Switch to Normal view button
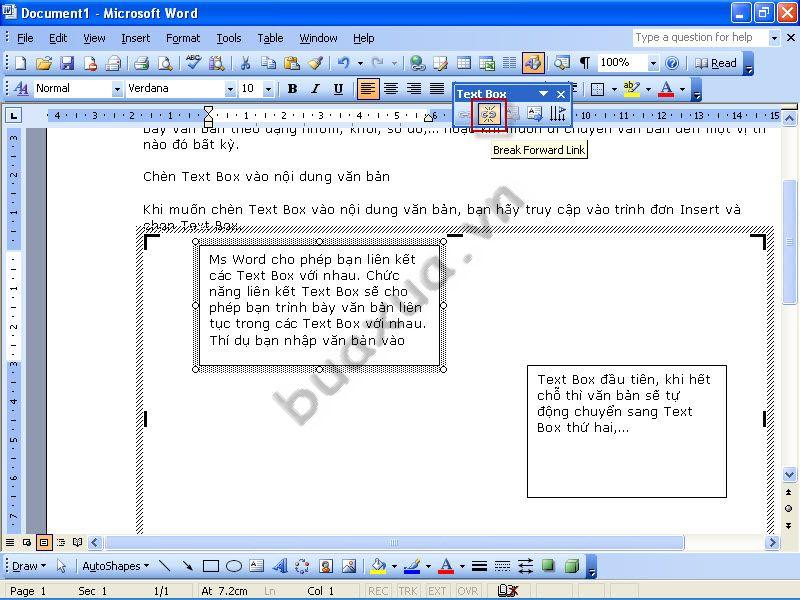This screenshot has width=800, height=600. pyautogui.click(x=10, y=542)
